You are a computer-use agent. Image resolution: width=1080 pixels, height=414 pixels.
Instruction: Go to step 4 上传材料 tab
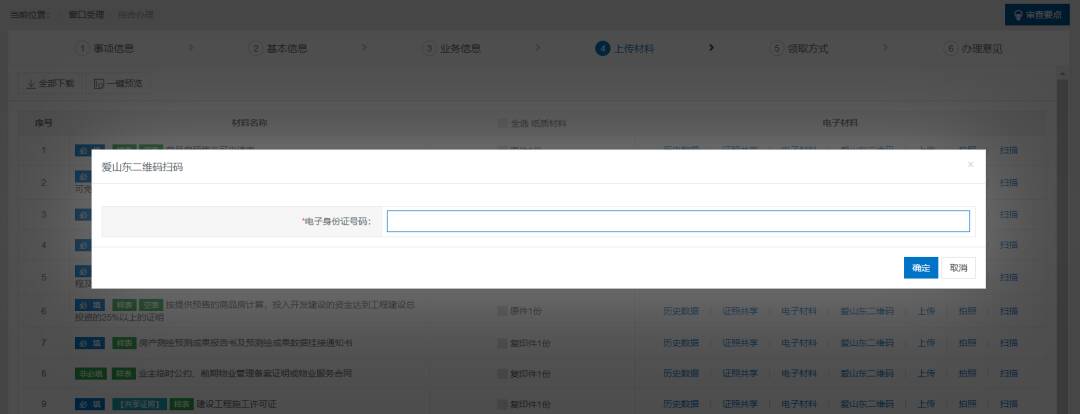click(x=625, y=48)
